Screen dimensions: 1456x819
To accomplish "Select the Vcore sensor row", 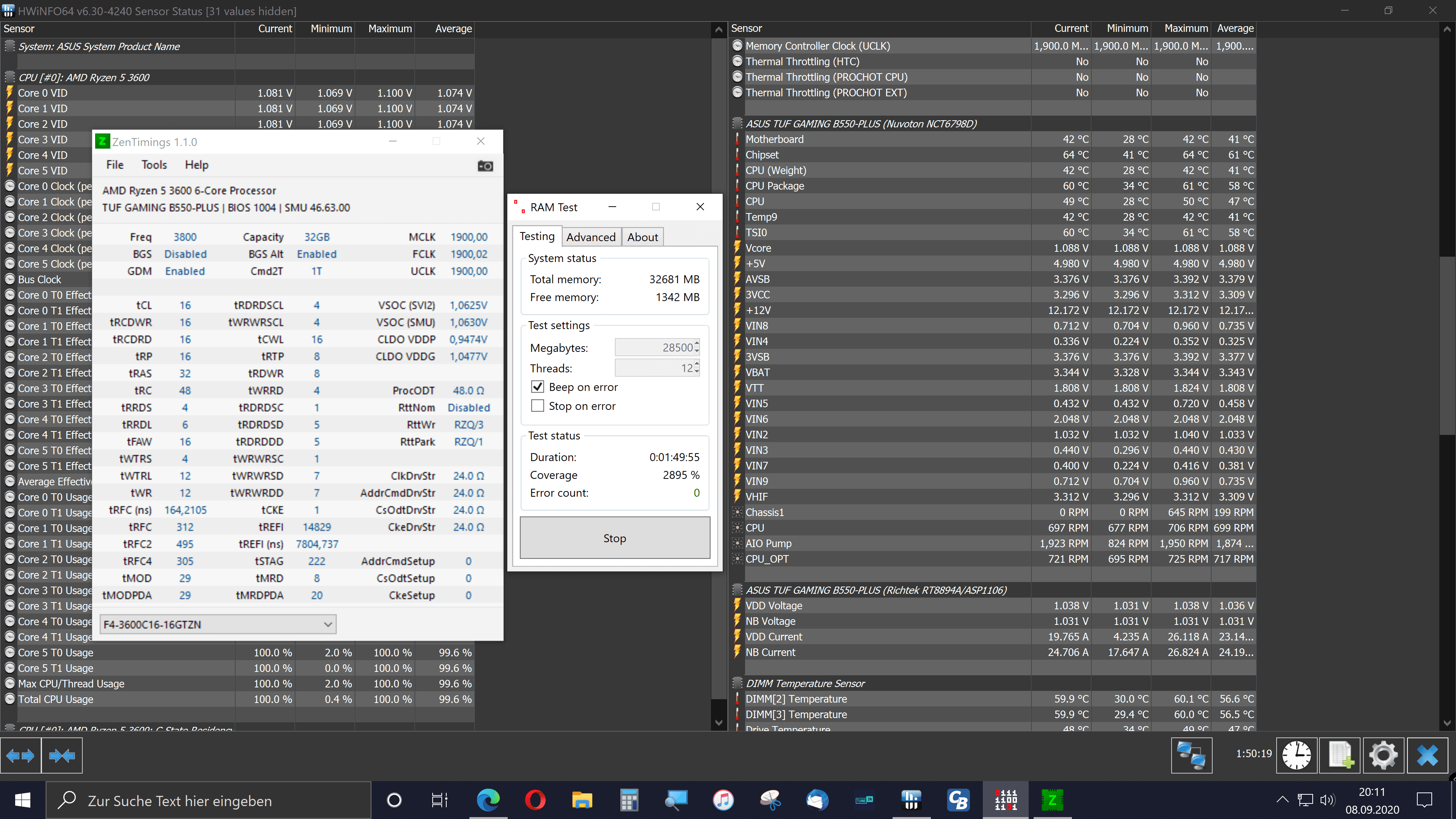I will tap(993, 248).
